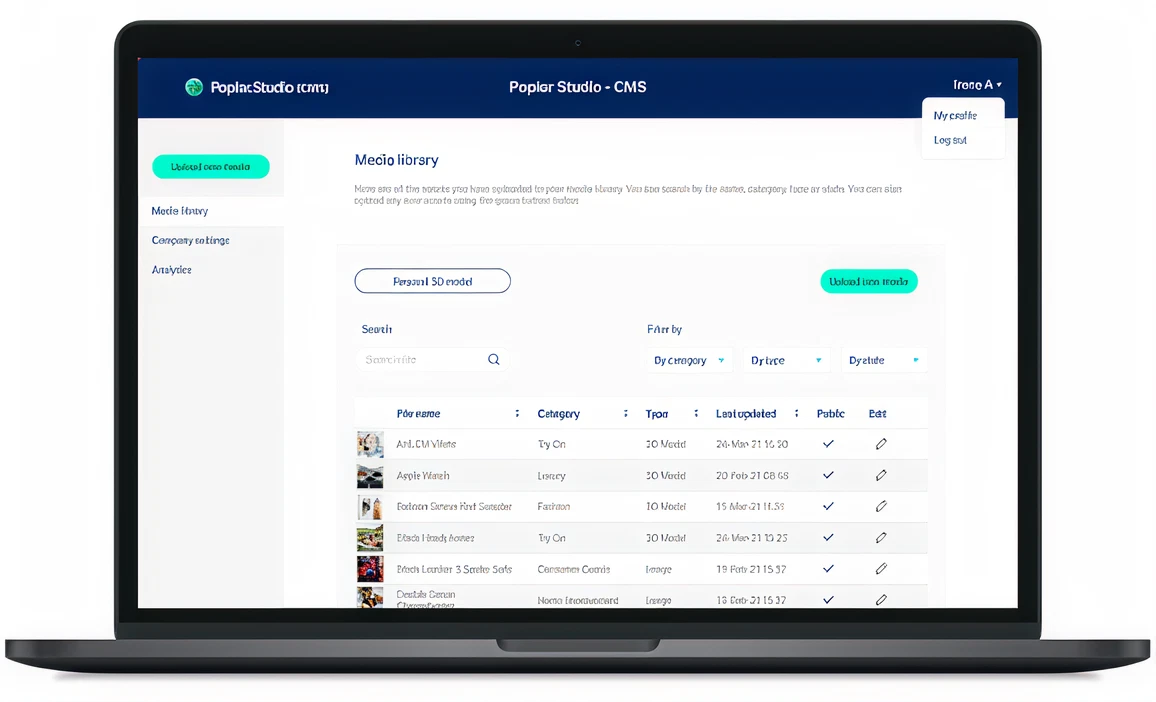Toggle public checkmark in the third row
The height and width of the screenshot is (702, 1156).
pyautogui.click(x=828, y=507)
